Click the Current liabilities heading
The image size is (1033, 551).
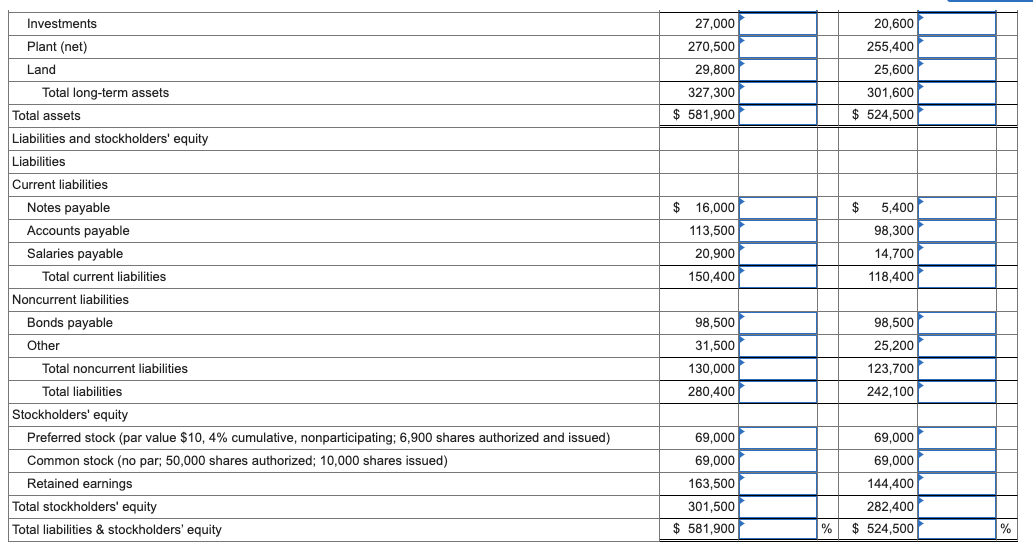point(60,185)
